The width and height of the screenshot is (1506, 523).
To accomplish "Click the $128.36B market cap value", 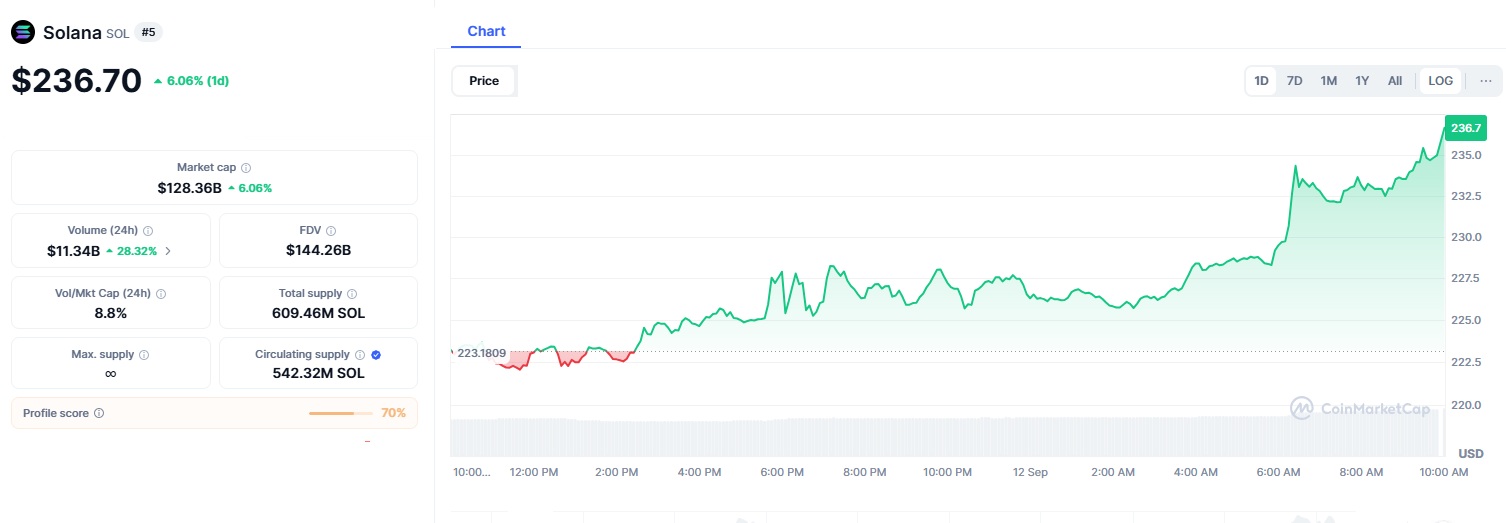I will point(189,188).
